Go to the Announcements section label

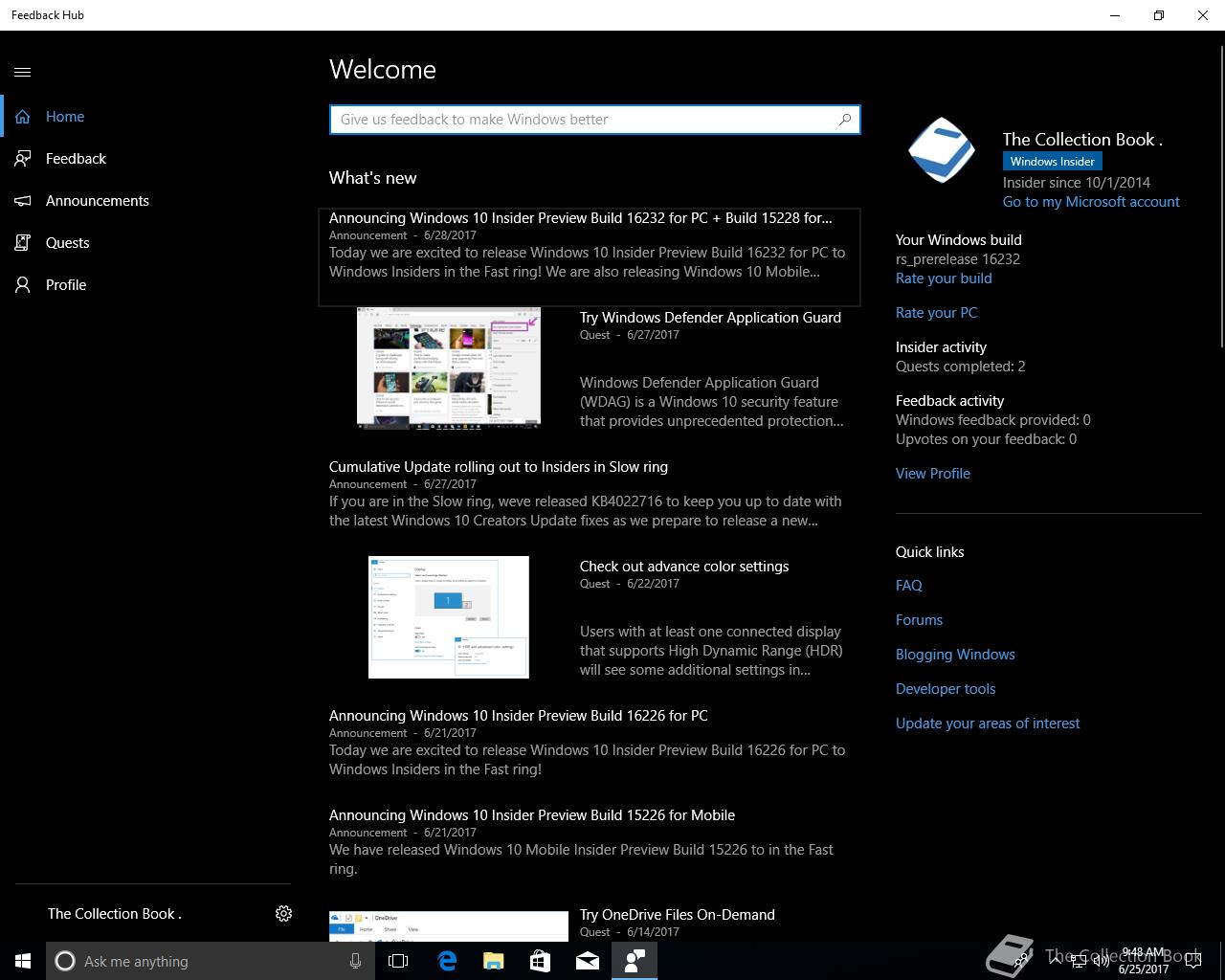click(98, 201)
